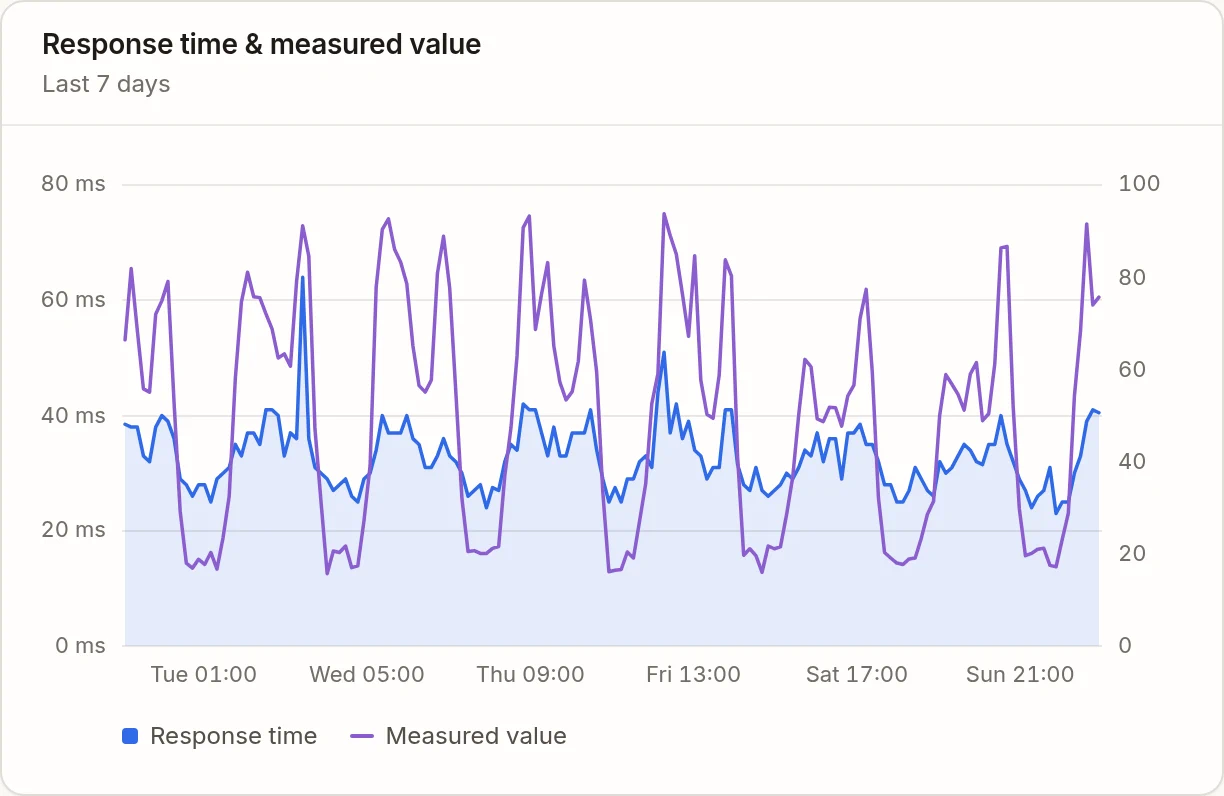Screen dimensions: 1224x796
Task: Click the '40' right axis label
Action: pos(1134,461)
